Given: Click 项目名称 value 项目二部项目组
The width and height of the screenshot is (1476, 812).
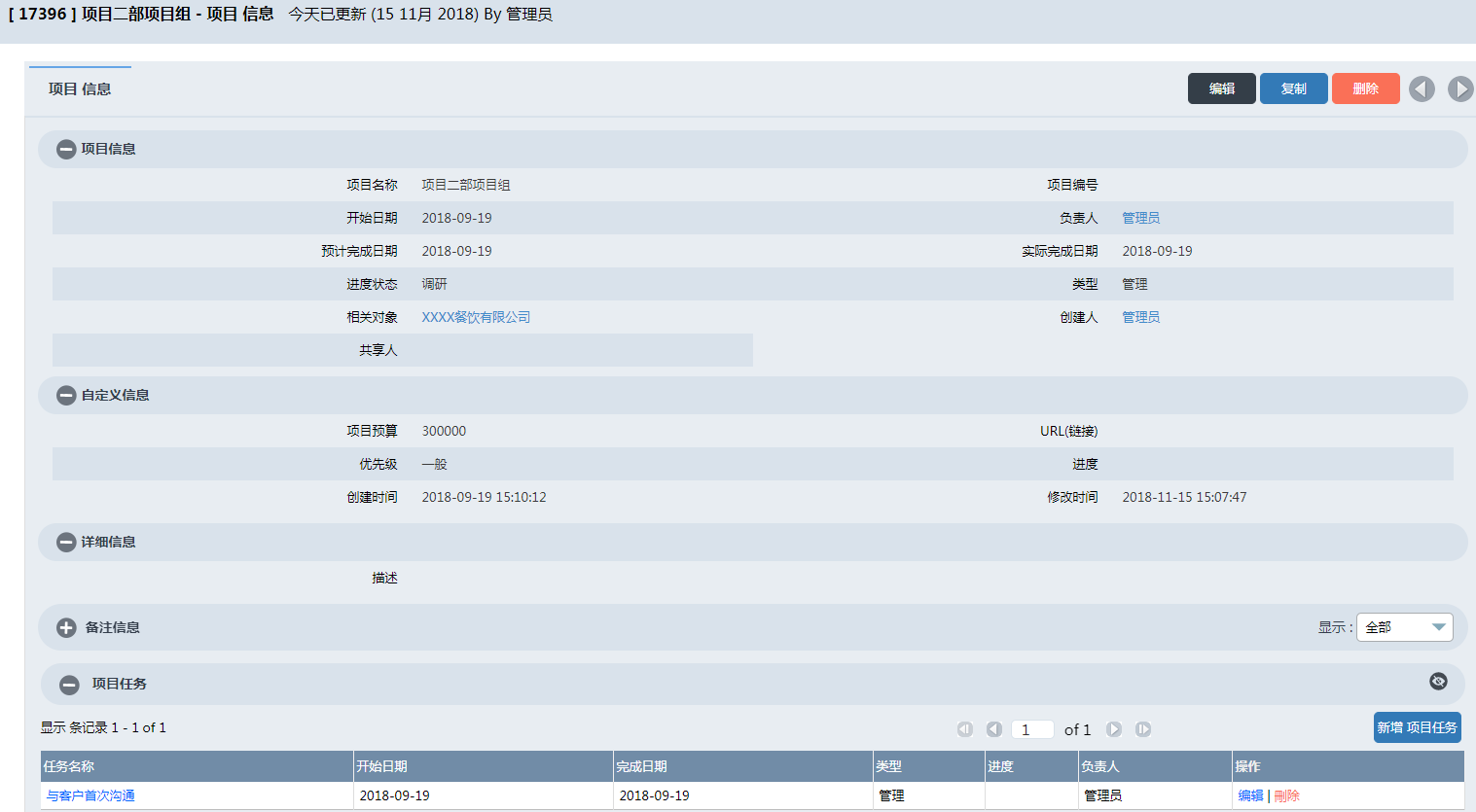Looking at the screenshot, I should tap(466, 185).
